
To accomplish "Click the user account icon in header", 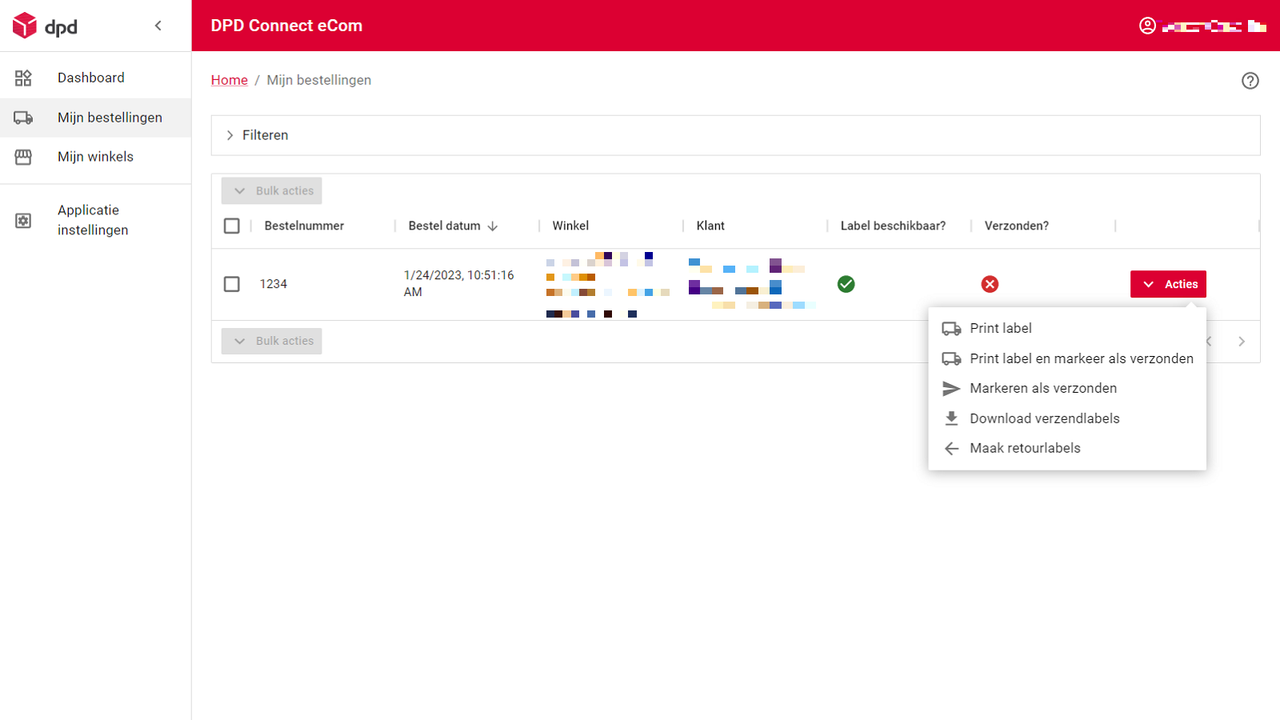I will pyautogui.click(x=1147, y=25).
